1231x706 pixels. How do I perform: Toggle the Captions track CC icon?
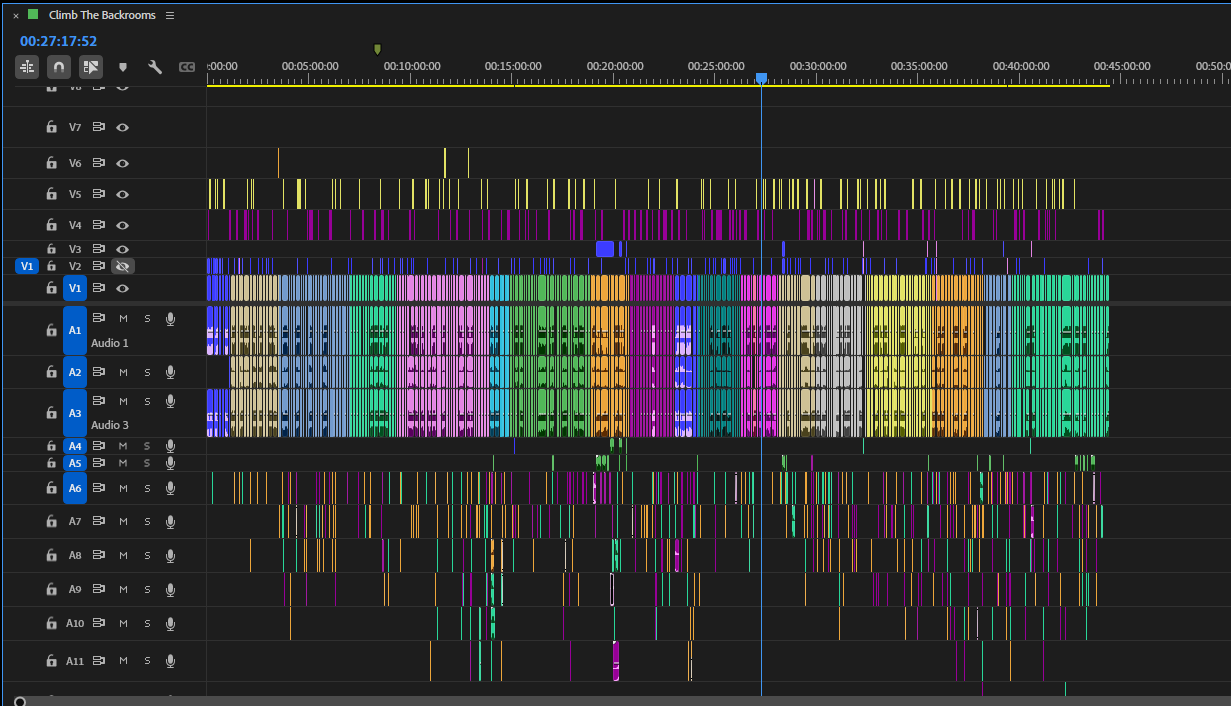click(x=187, y=67)
